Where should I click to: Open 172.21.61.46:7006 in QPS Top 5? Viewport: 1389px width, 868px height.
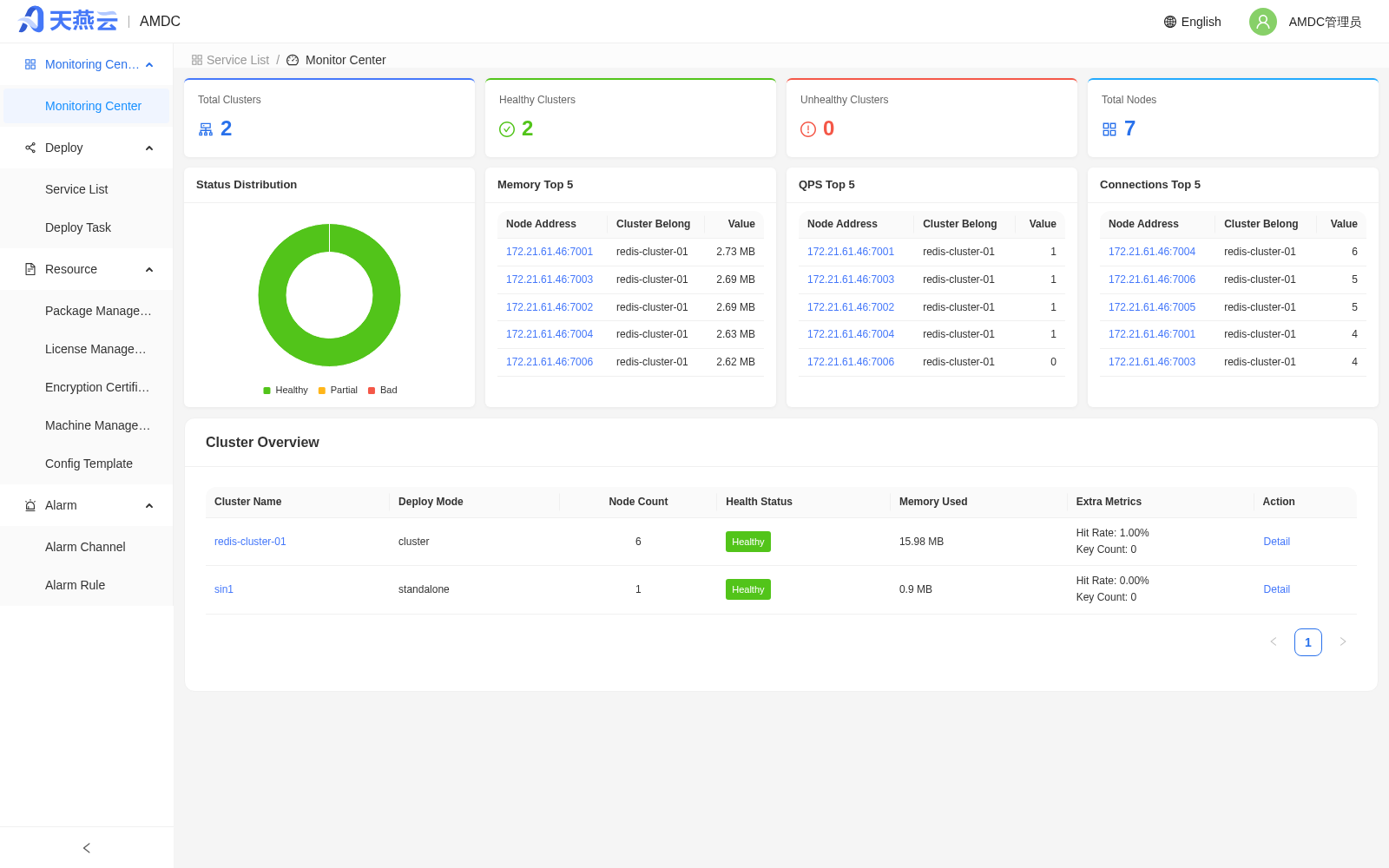pos(851,362)
